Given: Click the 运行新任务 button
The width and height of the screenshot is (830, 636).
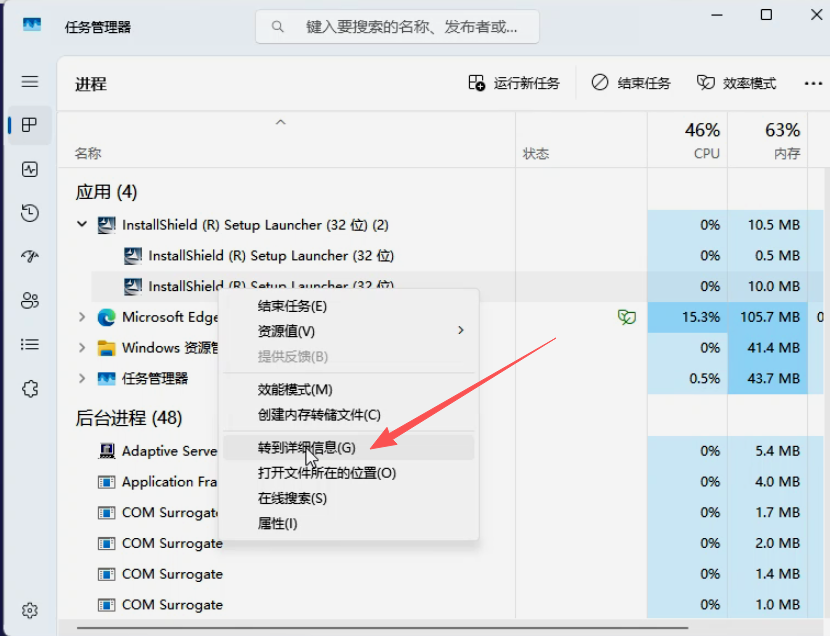Looking at the screenshot, I should (x=514, y=83).
